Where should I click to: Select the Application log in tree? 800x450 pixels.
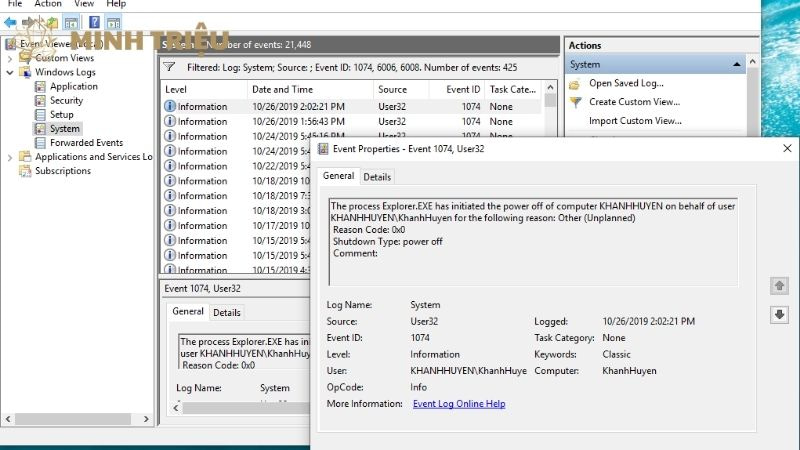73,86
